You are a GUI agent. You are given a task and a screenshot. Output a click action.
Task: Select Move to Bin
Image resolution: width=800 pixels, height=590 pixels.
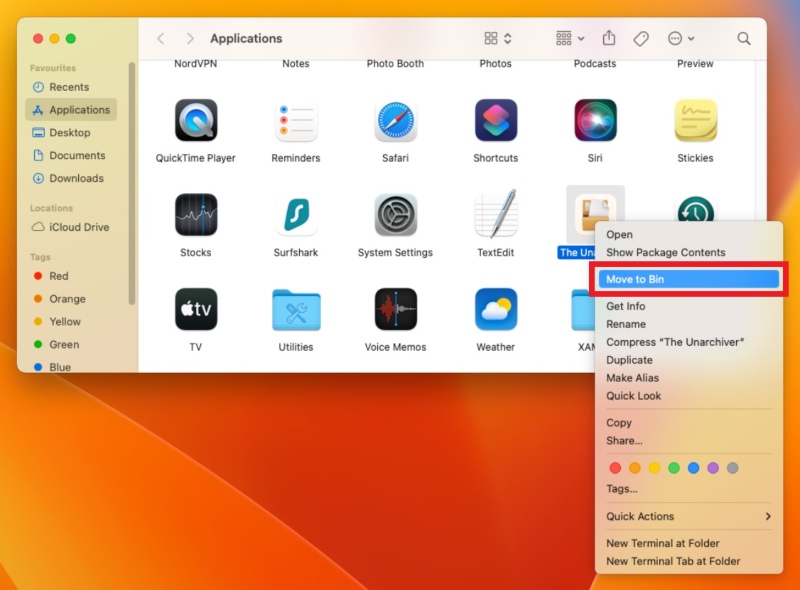point(688,279)
